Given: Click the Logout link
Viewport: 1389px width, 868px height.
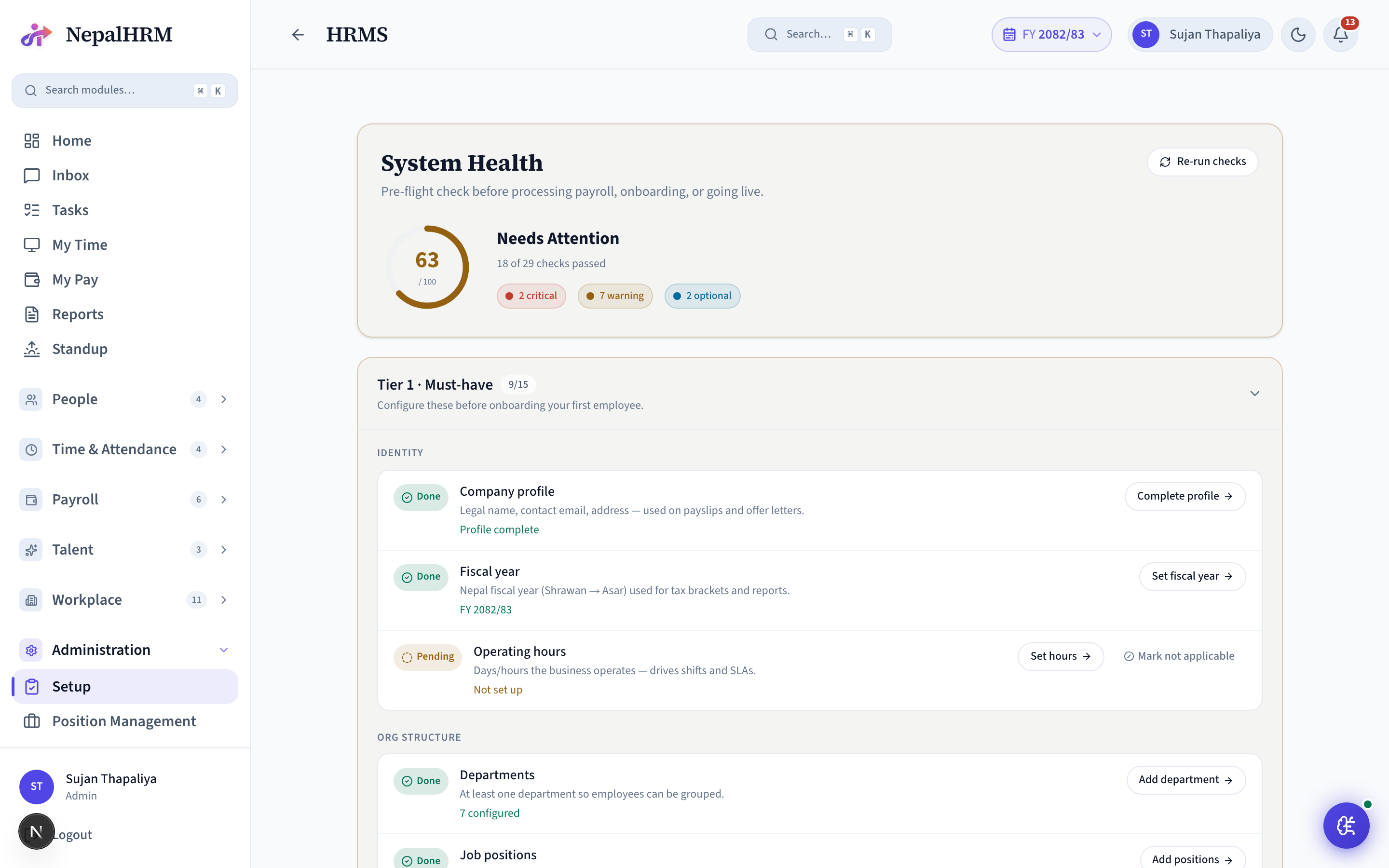Looking at the screenshot, I should pyautogui.click(x=72, y=835).
